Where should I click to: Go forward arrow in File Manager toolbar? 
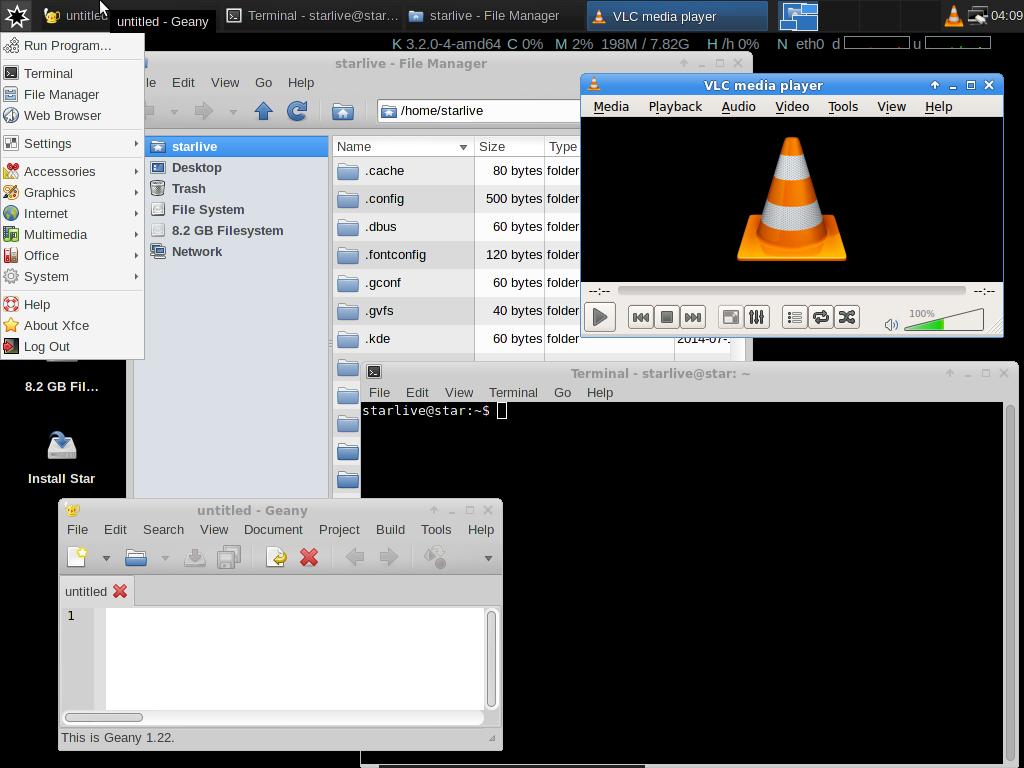point(204,111)
